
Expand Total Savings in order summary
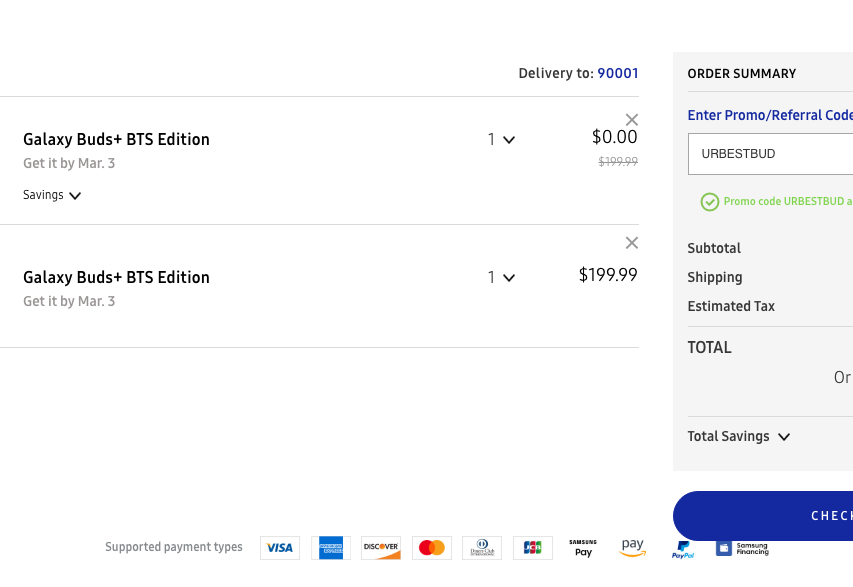(x=738, y=437)
